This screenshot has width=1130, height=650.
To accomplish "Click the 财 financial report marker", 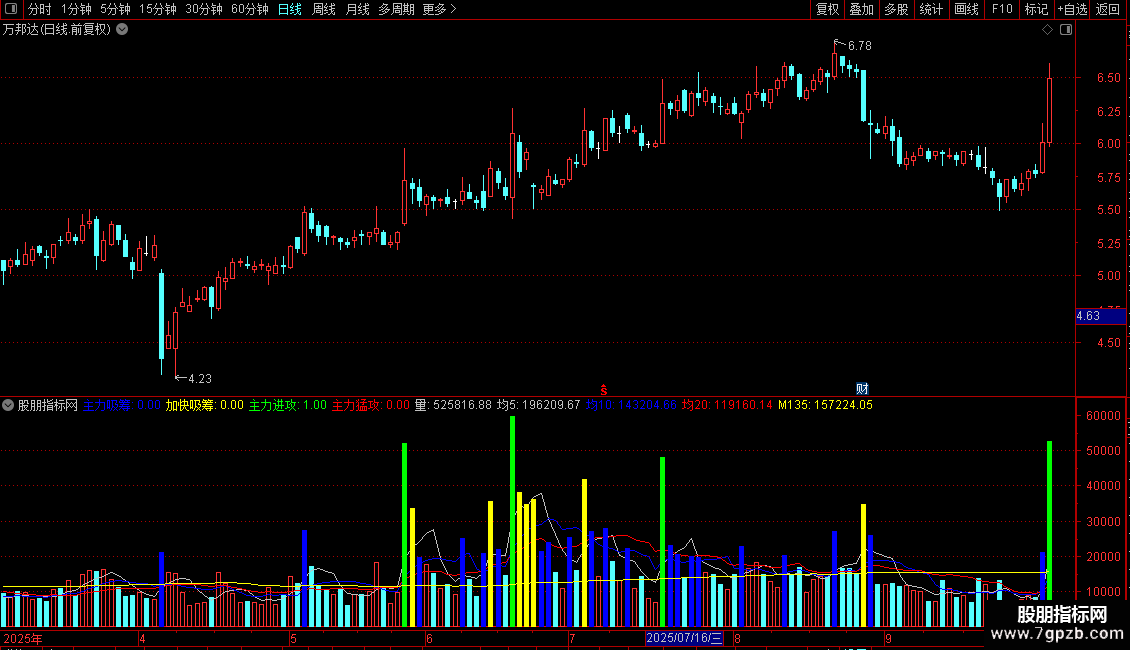I will (862, 388).
